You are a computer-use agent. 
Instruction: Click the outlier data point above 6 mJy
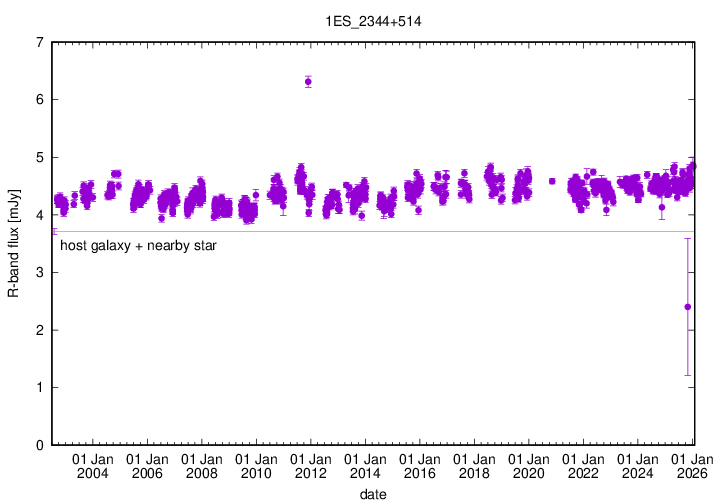[x=308, y=82]
